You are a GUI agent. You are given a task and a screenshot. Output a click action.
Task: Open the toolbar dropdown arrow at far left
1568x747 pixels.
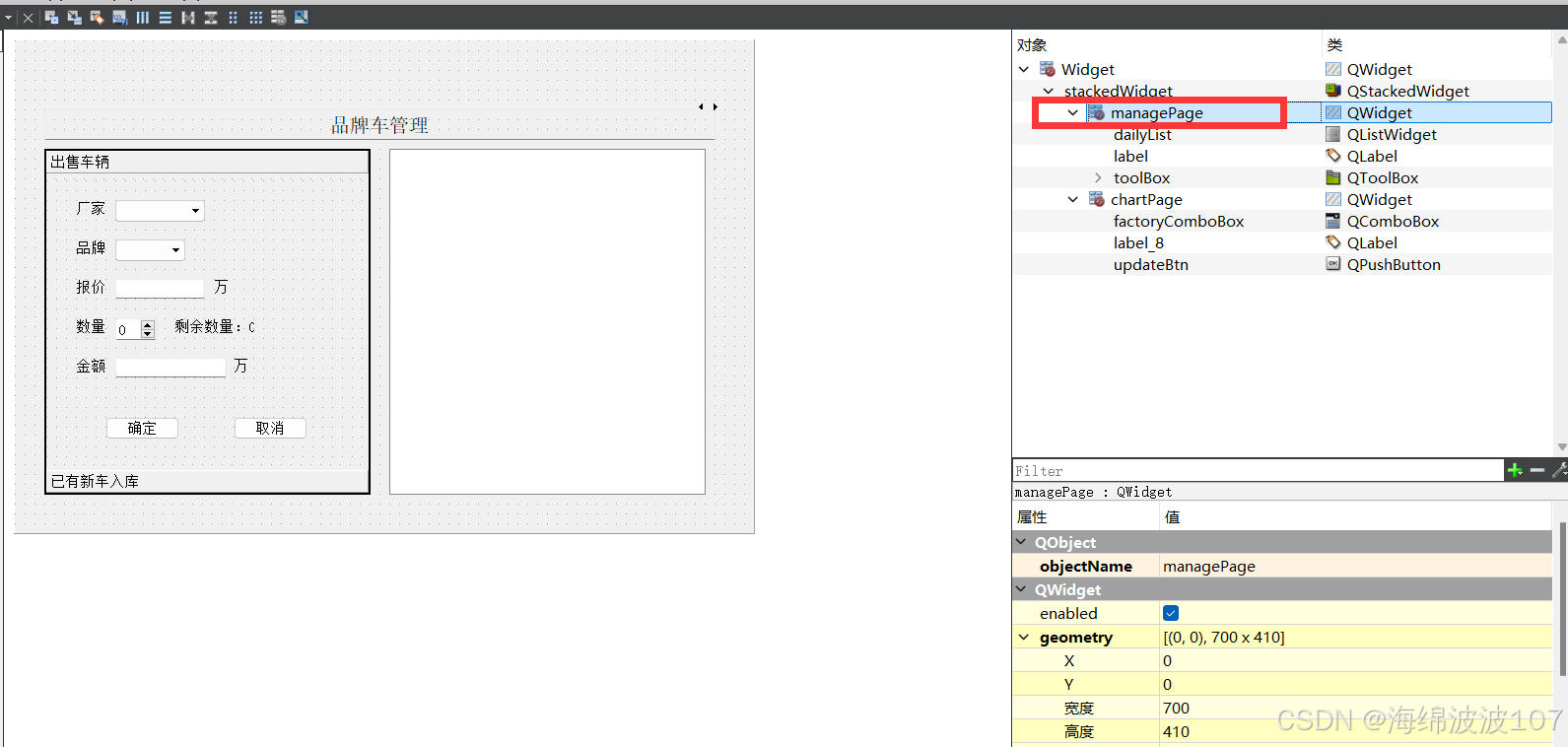(x=8, y=18)
